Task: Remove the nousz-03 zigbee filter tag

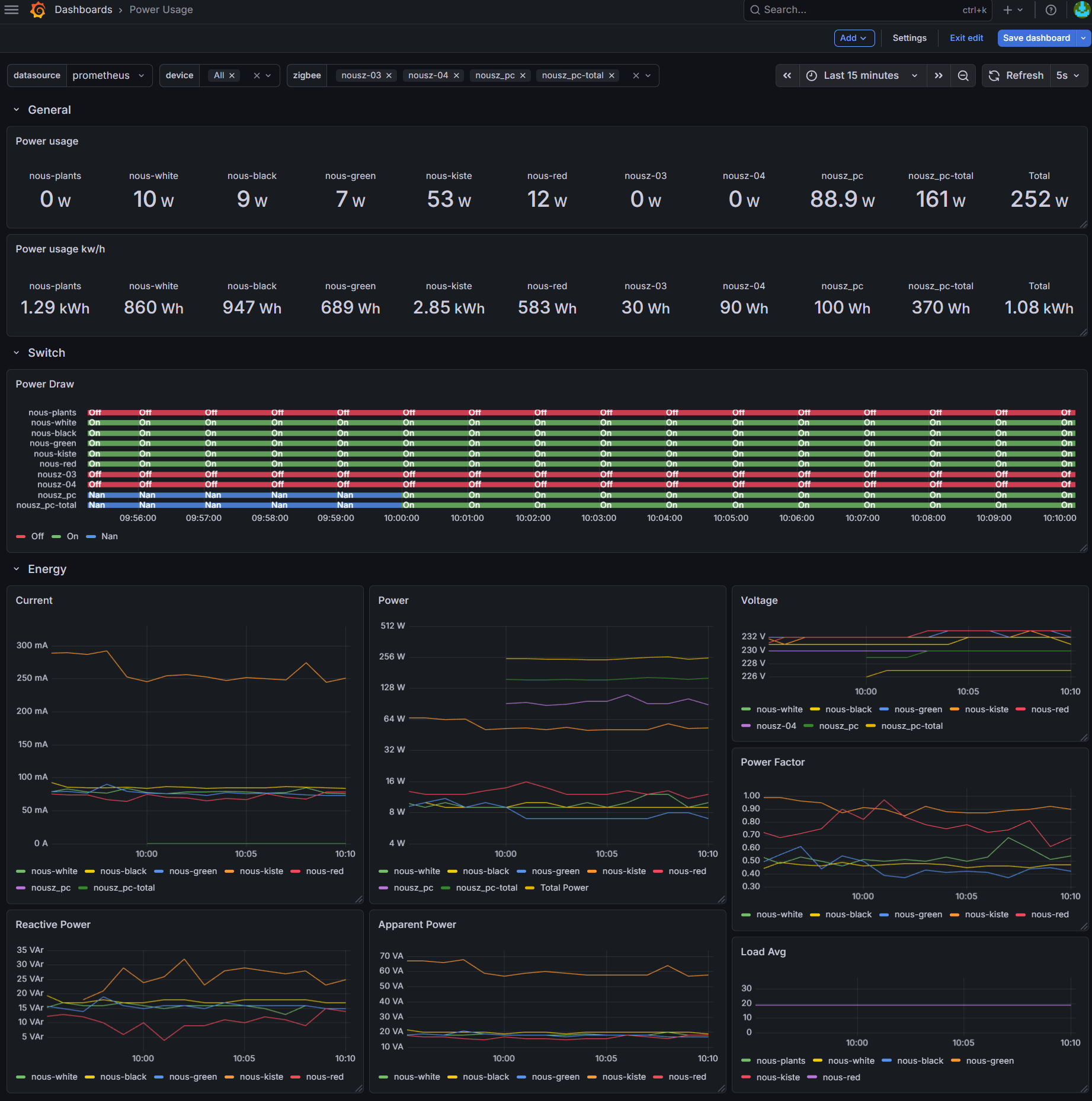Action: [389, 76]
